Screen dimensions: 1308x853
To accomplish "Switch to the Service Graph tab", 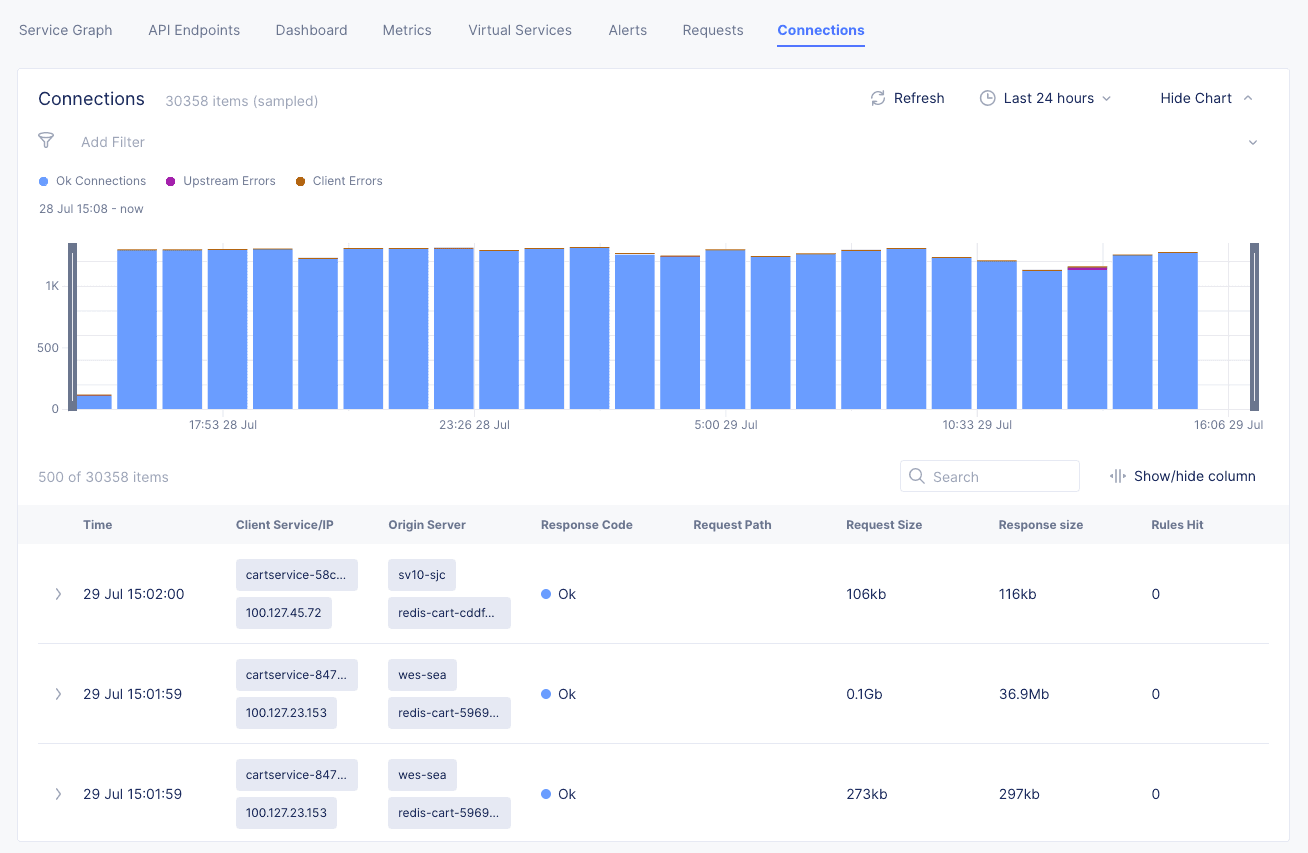I will pyautogui.click(x=66, y=30).
